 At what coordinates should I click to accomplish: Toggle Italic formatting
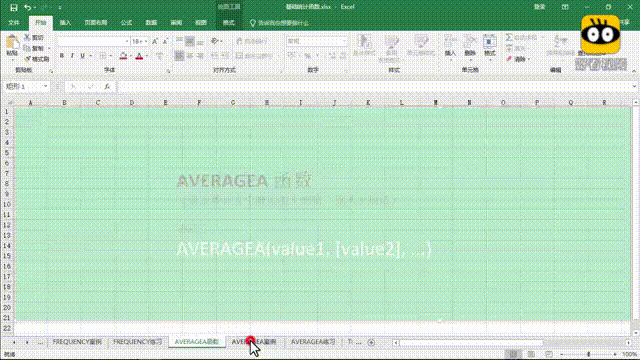[x=72, y=56]
